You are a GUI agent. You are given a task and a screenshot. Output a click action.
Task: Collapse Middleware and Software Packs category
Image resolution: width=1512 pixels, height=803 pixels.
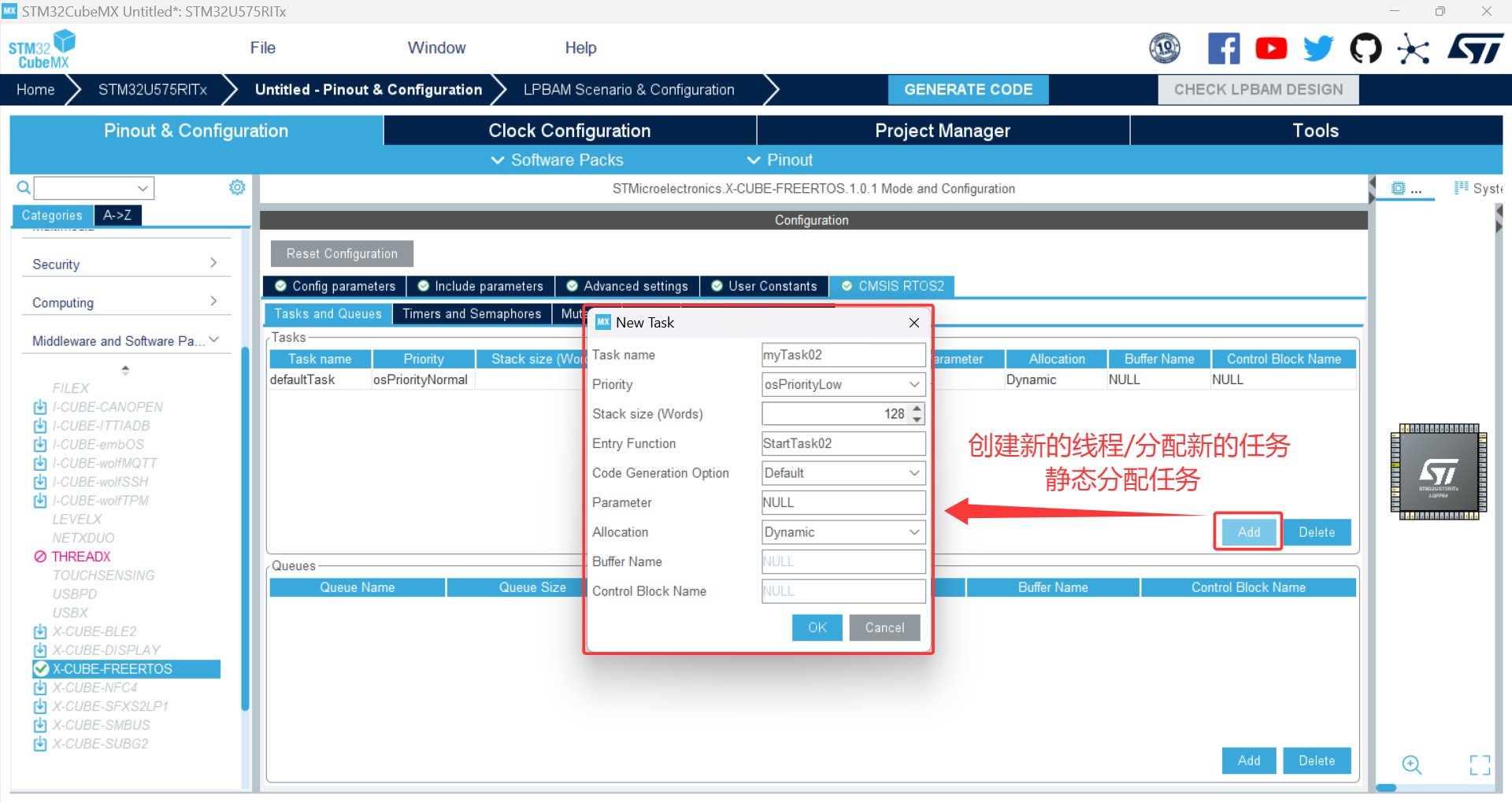point(124,341)
